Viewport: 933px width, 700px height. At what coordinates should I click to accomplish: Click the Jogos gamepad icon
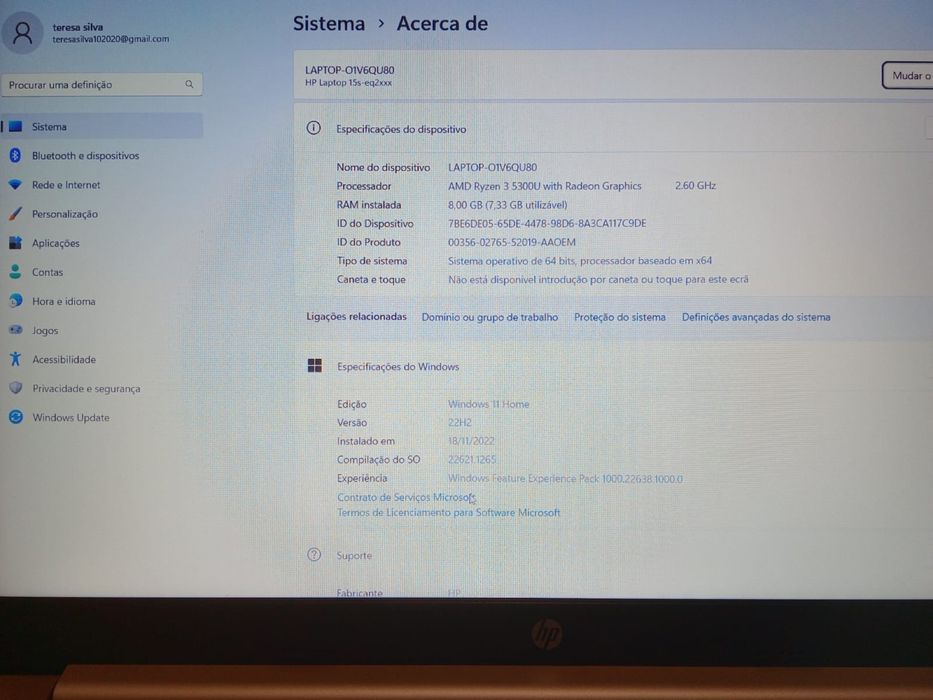[15, 330]
